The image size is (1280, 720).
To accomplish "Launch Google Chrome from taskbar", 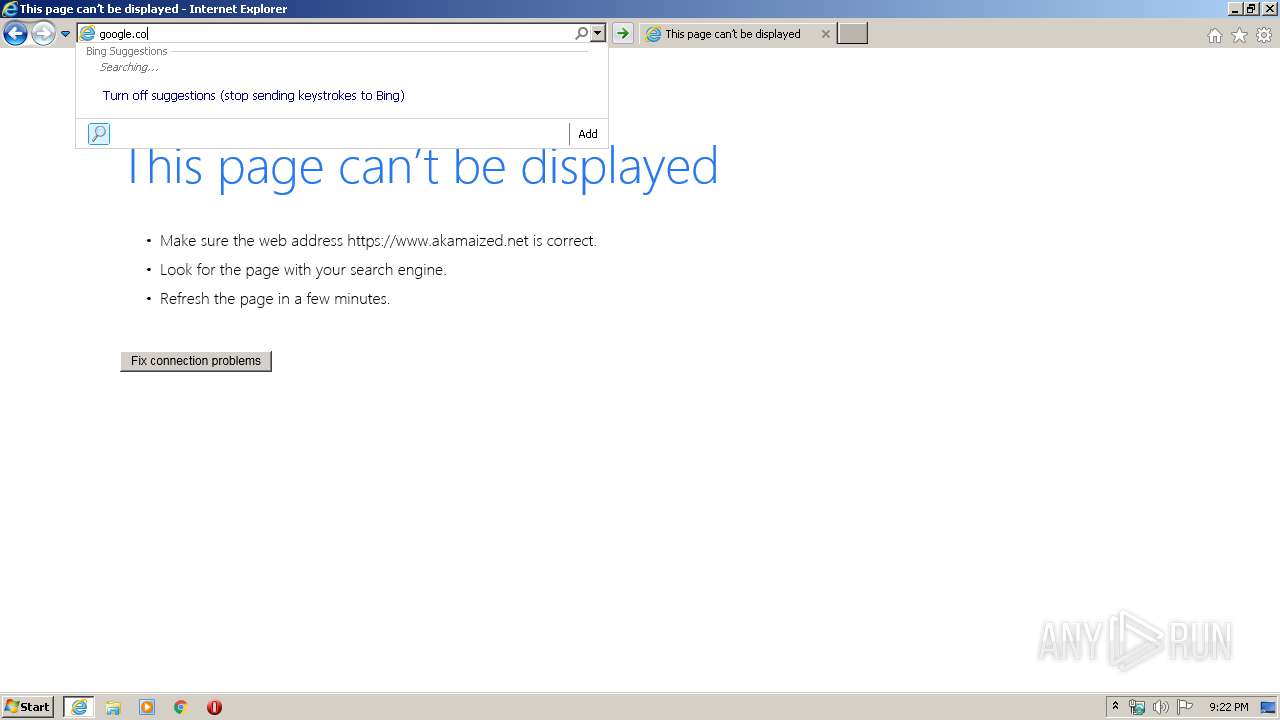I will 181,707.
